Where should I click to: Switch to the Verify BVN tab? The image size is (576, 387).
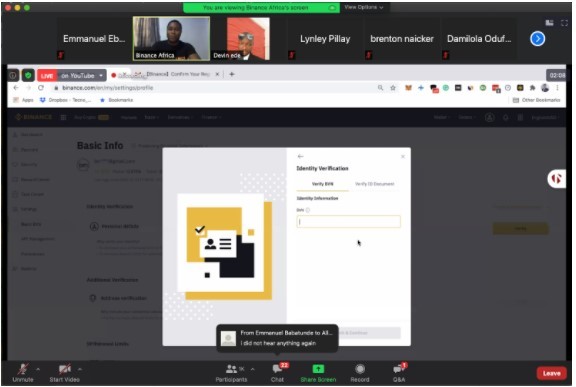click(323, 184)
